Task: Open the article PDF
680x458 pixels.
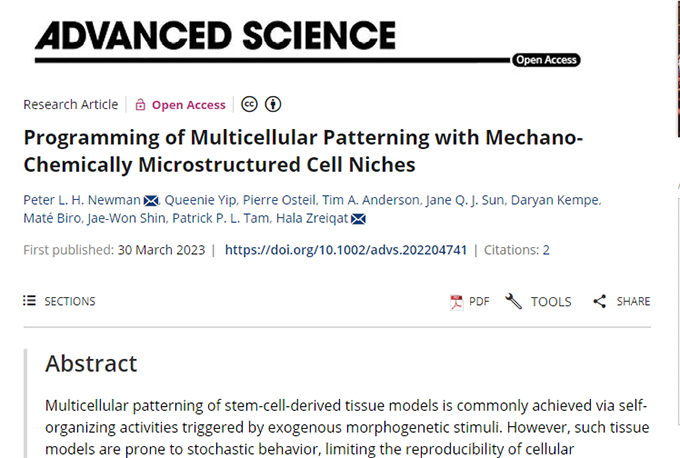Action: pyautogui.click(x=469, y=301)
